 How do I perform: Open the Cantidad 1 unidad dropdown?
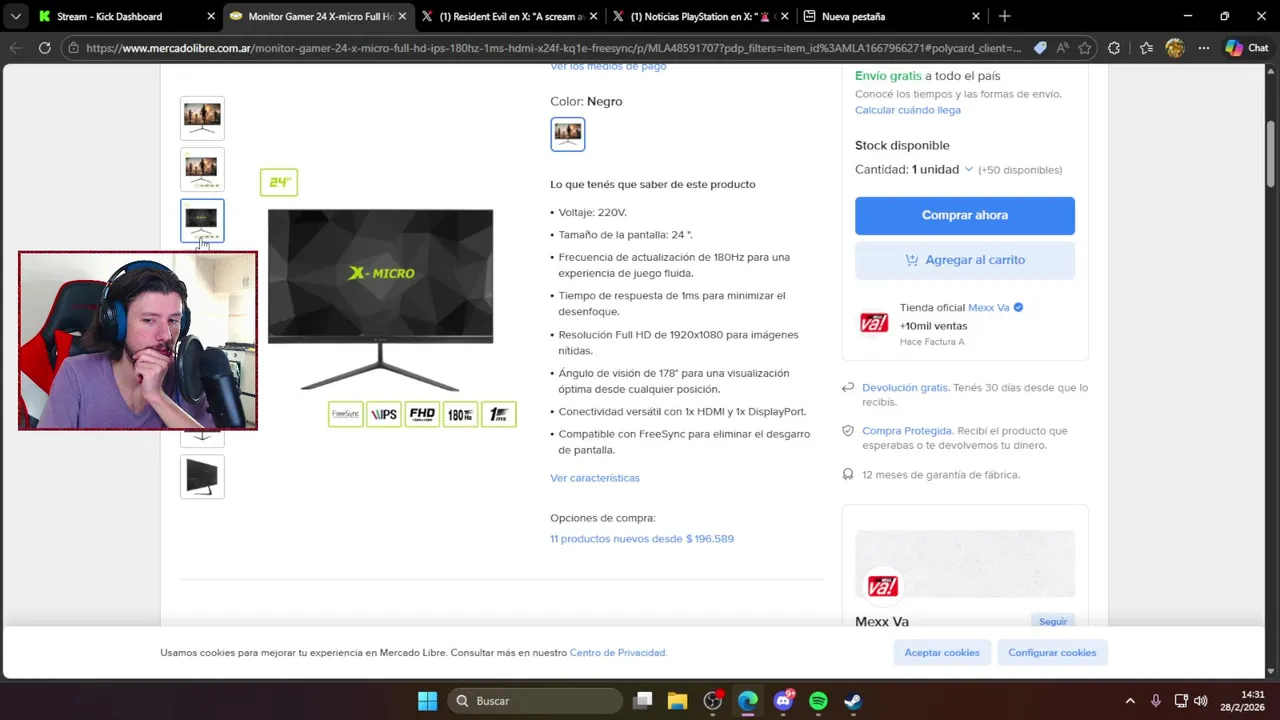pos(913,169)
